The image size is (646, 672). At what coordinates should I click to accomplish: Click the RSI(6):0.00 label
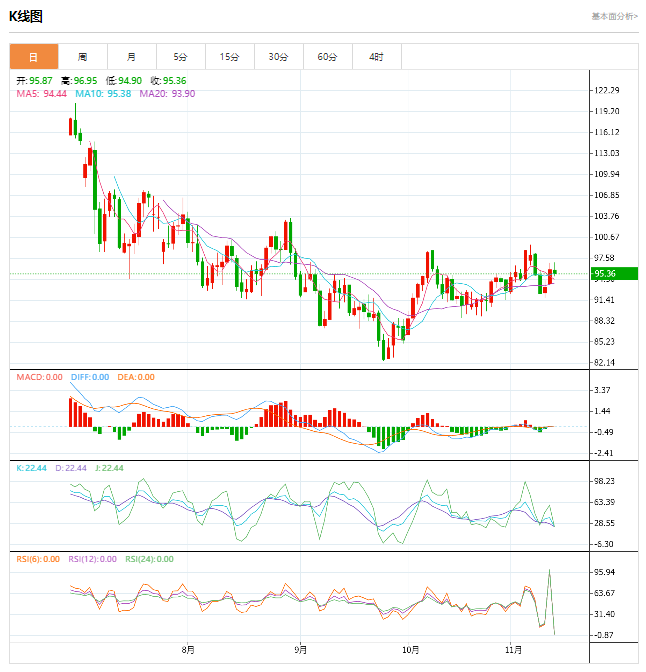(x=38, y=559)
